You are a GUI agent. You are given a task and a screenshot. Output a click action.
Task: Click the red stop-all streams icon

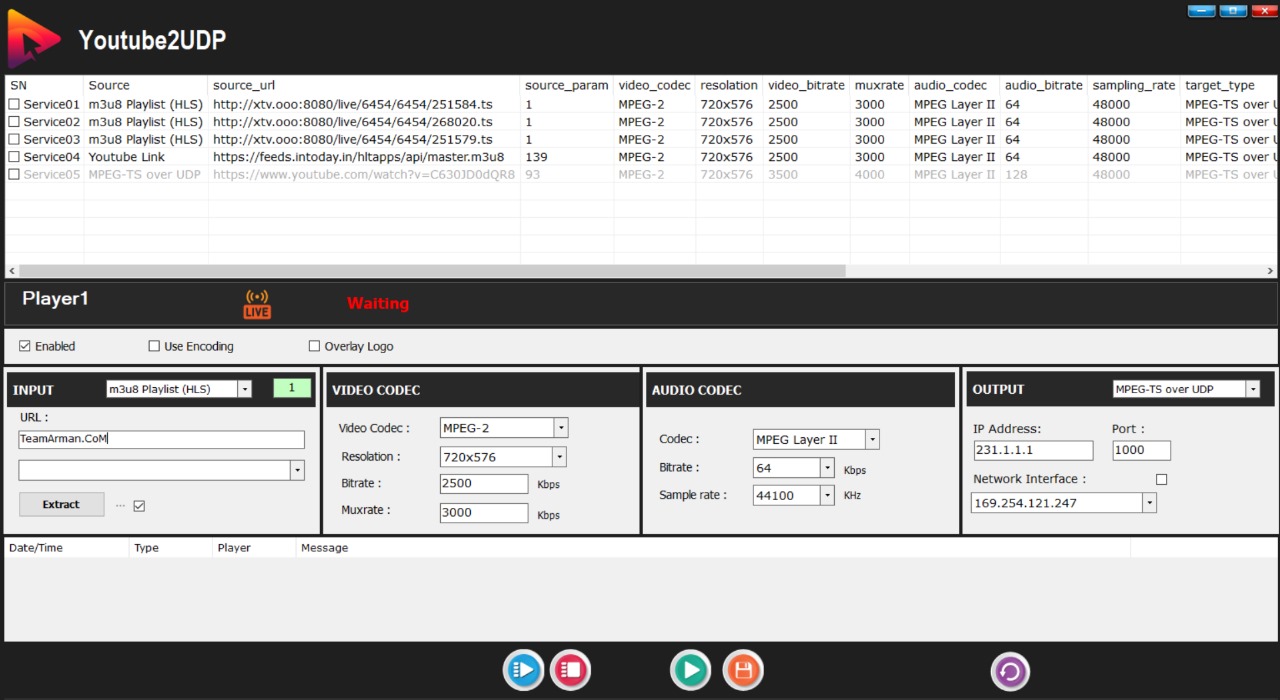click(x=570, y=670)
